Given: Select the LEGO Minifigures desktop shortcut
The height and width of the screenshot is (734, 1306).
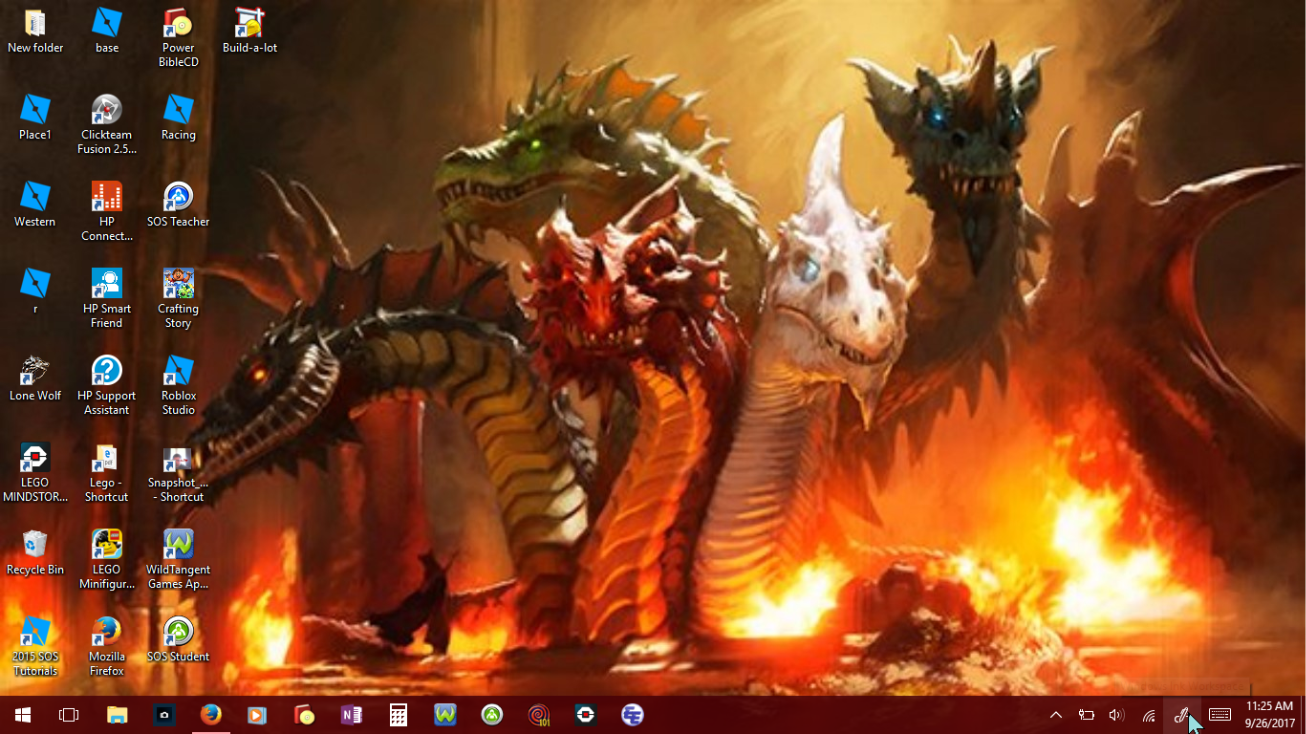Looking at the screenshot, I should (x=107, y=560).
